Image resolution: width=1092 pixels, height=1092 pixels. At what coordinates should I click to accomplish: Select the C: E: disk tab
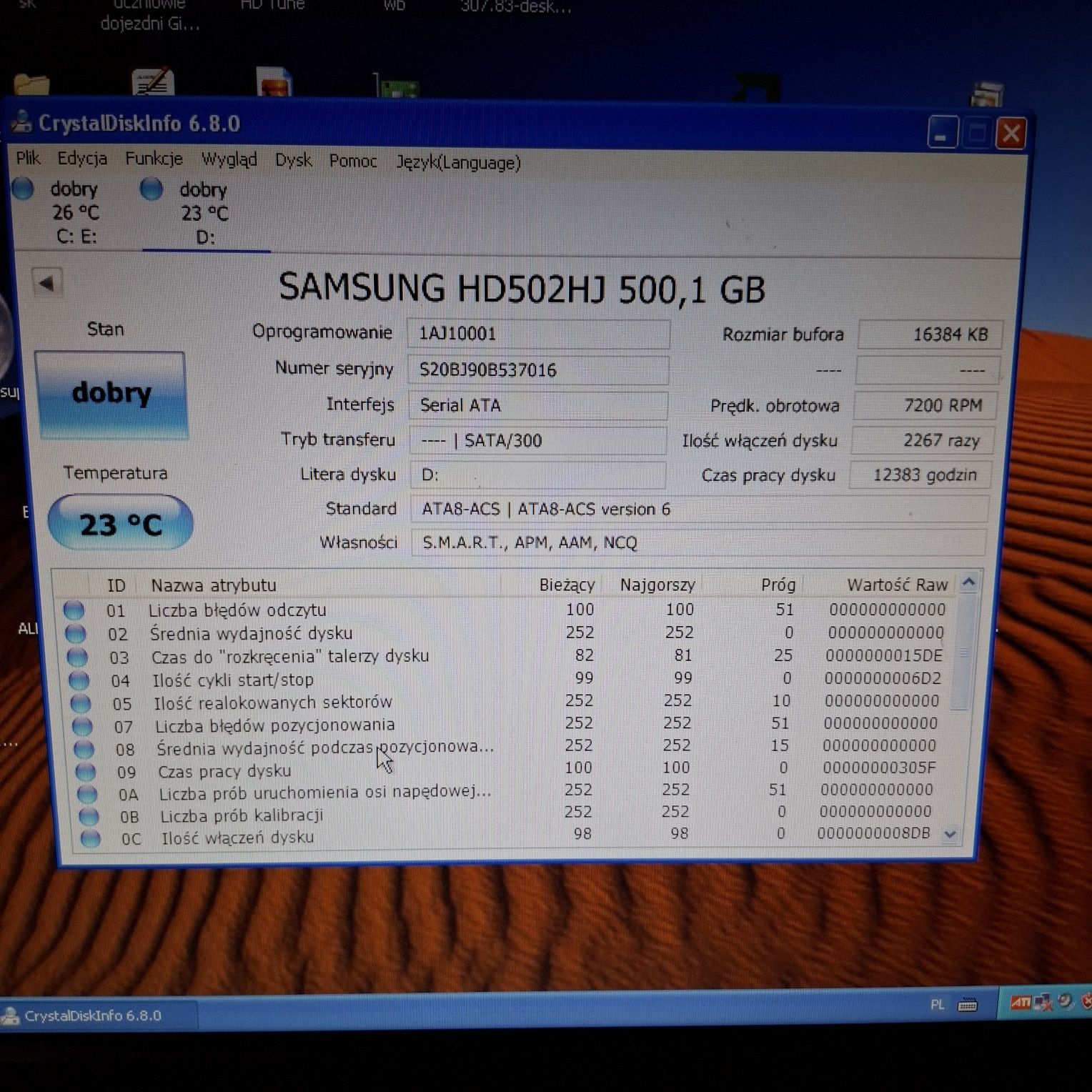pyautogui.click(x=75, y=212)
